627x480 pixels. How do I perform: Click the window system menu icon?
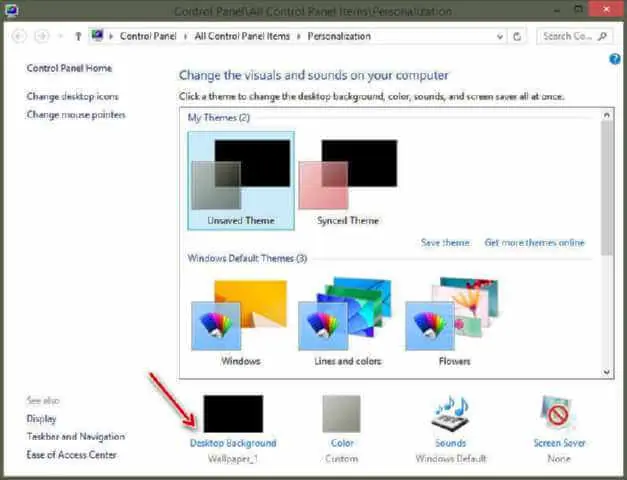point(11,10)
